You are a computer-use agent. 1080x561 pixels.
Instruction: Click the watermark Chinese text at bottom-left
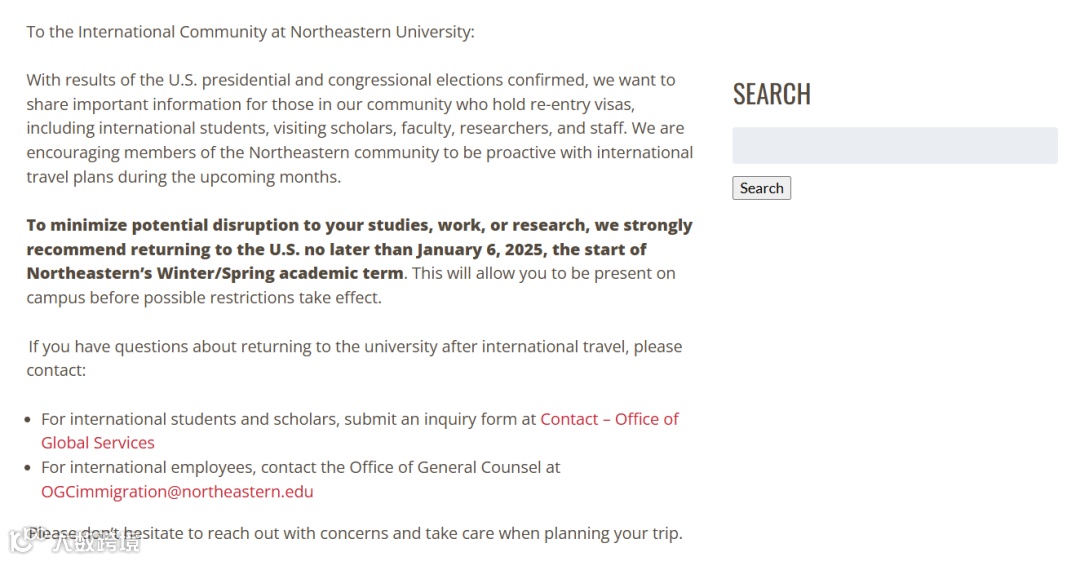pyautogui.click(x=95, y=543)
